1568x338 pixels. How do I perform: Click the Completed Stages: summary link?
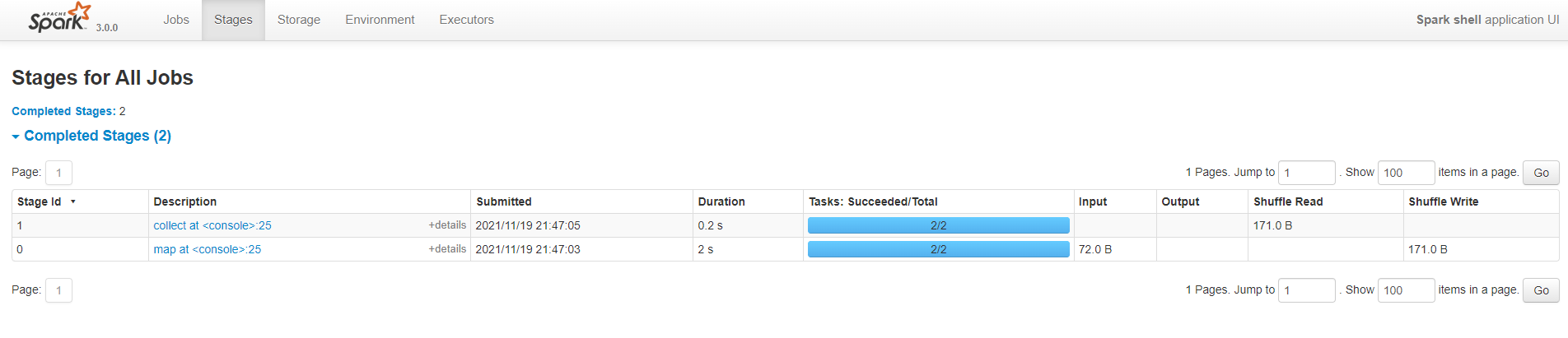63,111
